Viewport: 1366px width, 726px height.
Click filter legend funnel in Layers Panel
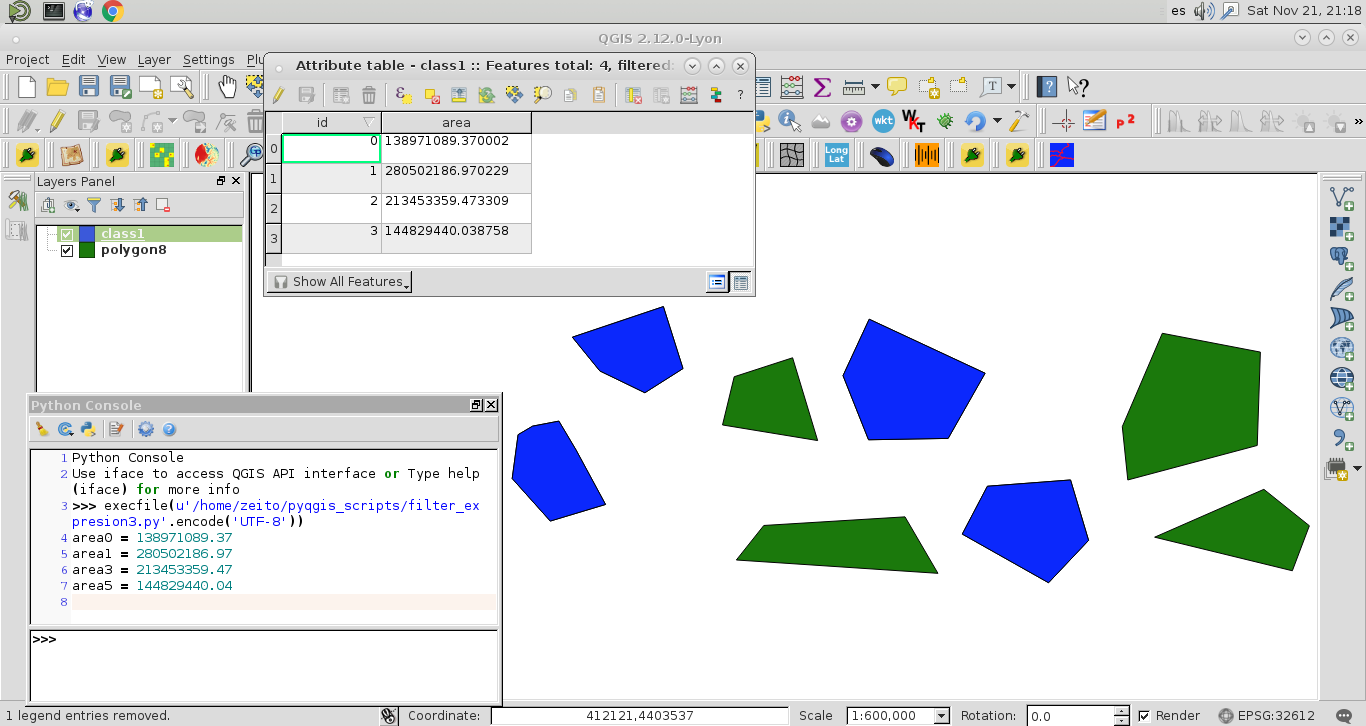click(x=94, y=205)
